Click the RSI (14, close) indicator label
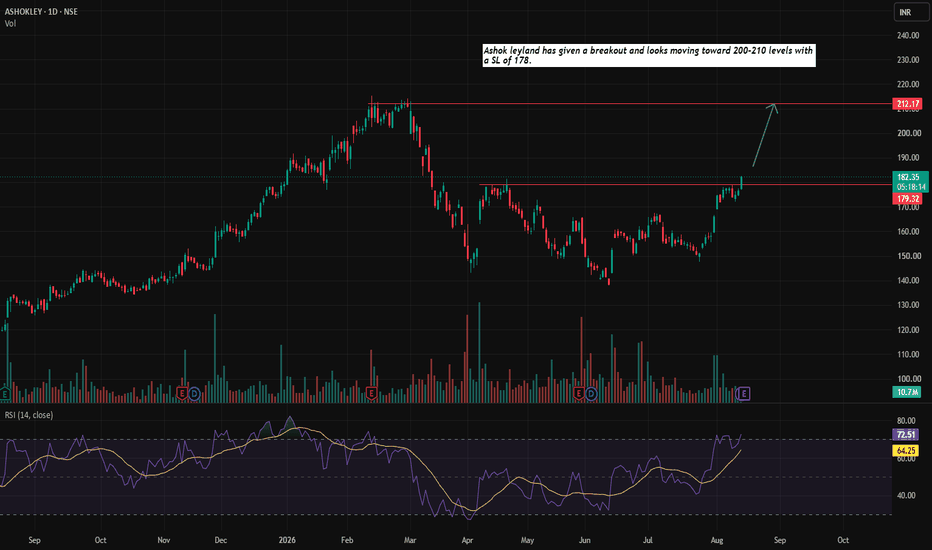The height and width of the screenshot is (550, 932). click(x=29, y=415)
